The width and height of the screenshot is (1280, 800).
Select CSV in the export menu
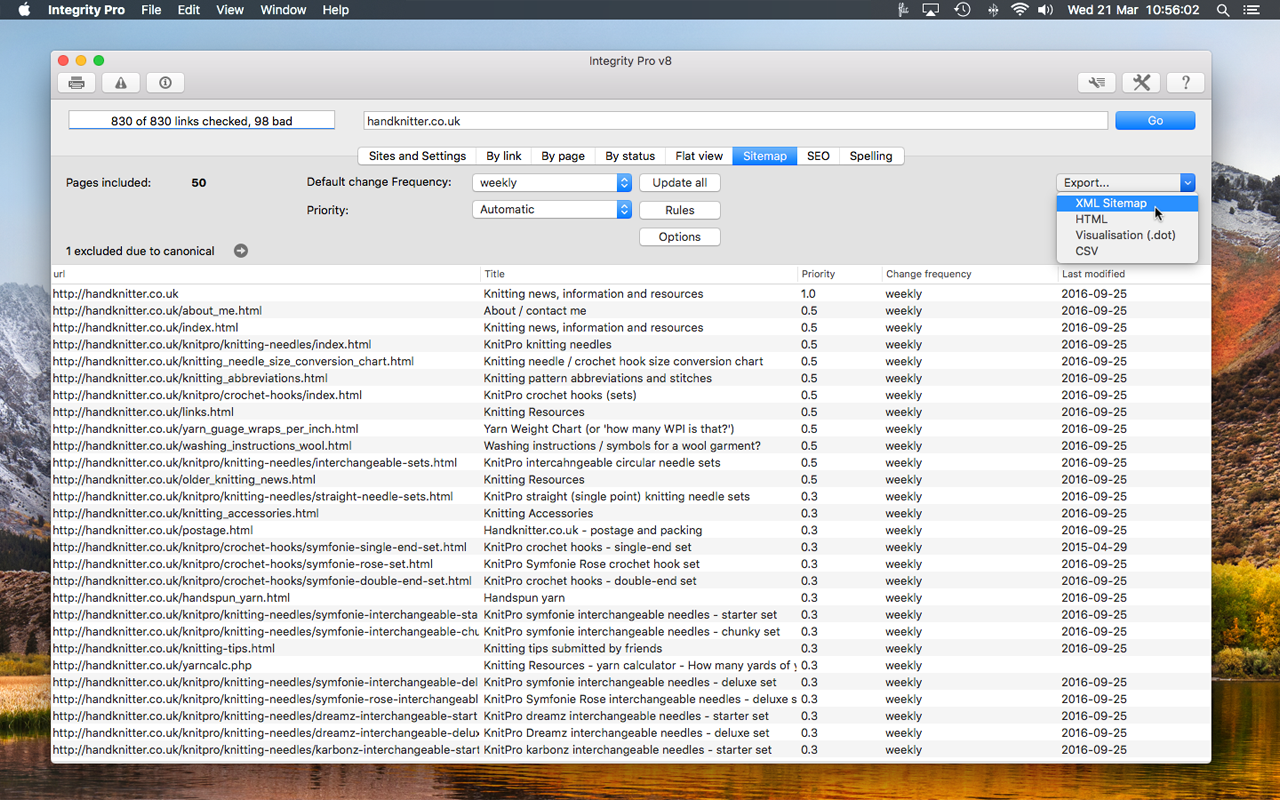point(1087,251)
